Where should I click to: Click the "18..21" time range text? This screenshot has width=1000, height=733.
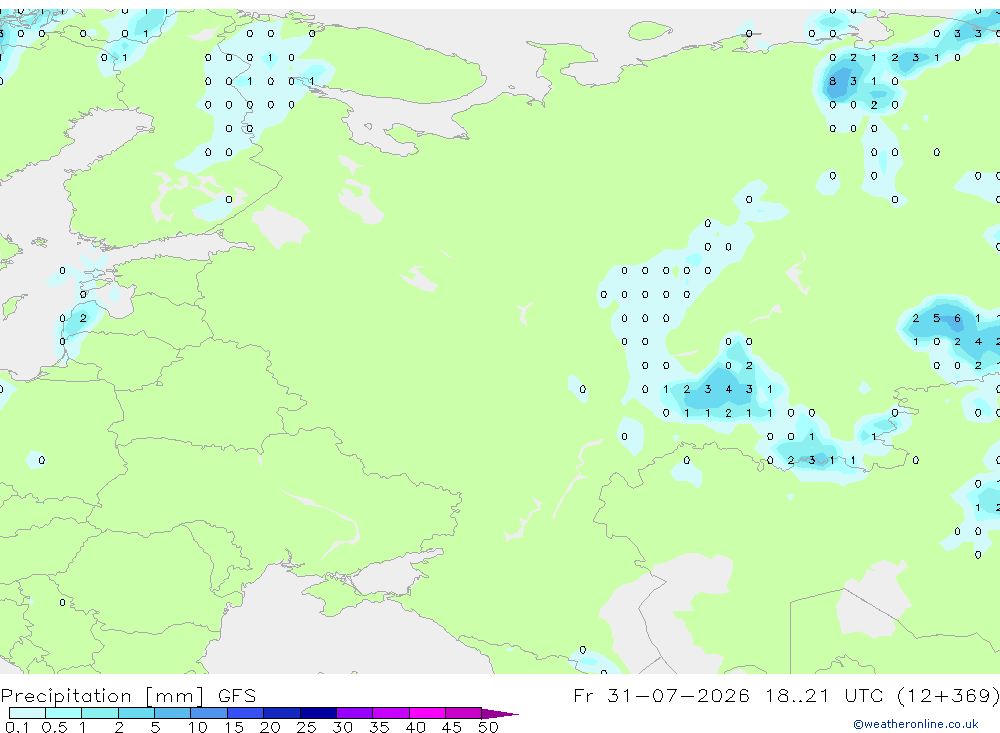[797, 695]
